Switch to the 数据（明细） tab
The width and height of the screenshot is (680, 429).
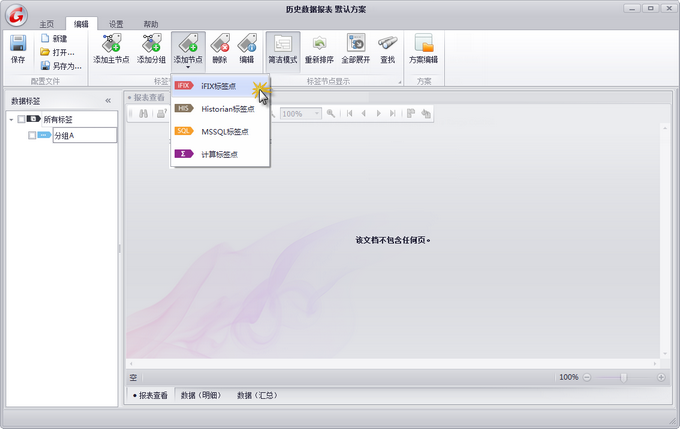click(x=201, y=395)
